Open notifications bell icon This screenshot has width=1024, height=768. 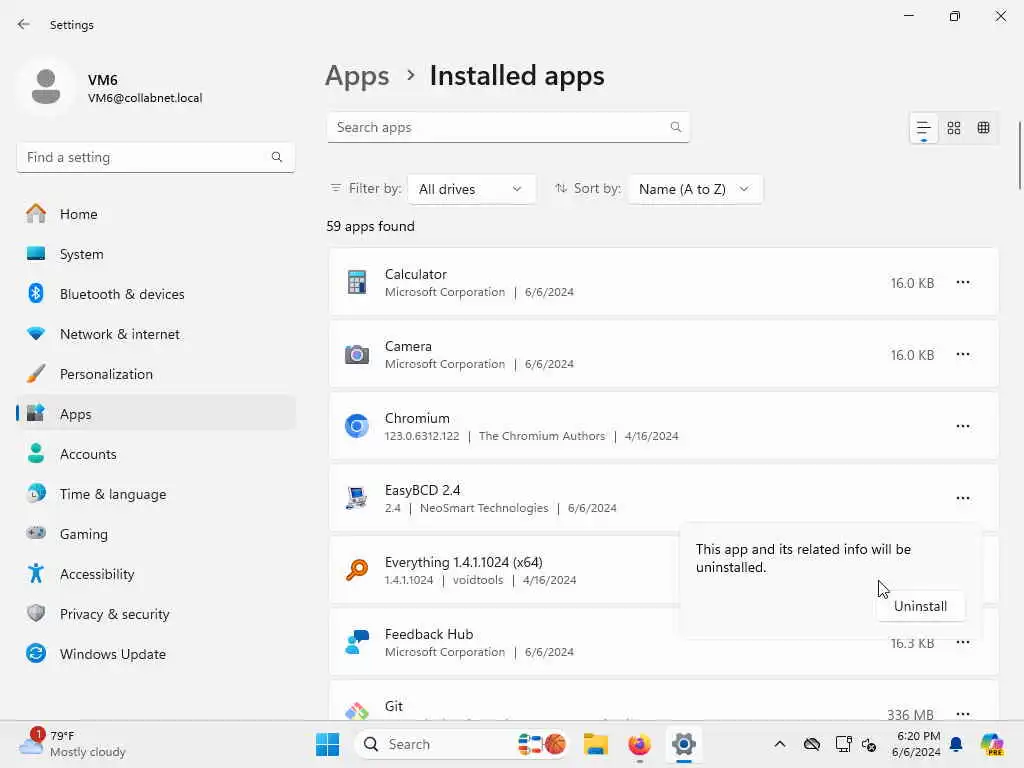tap(956, 744)
